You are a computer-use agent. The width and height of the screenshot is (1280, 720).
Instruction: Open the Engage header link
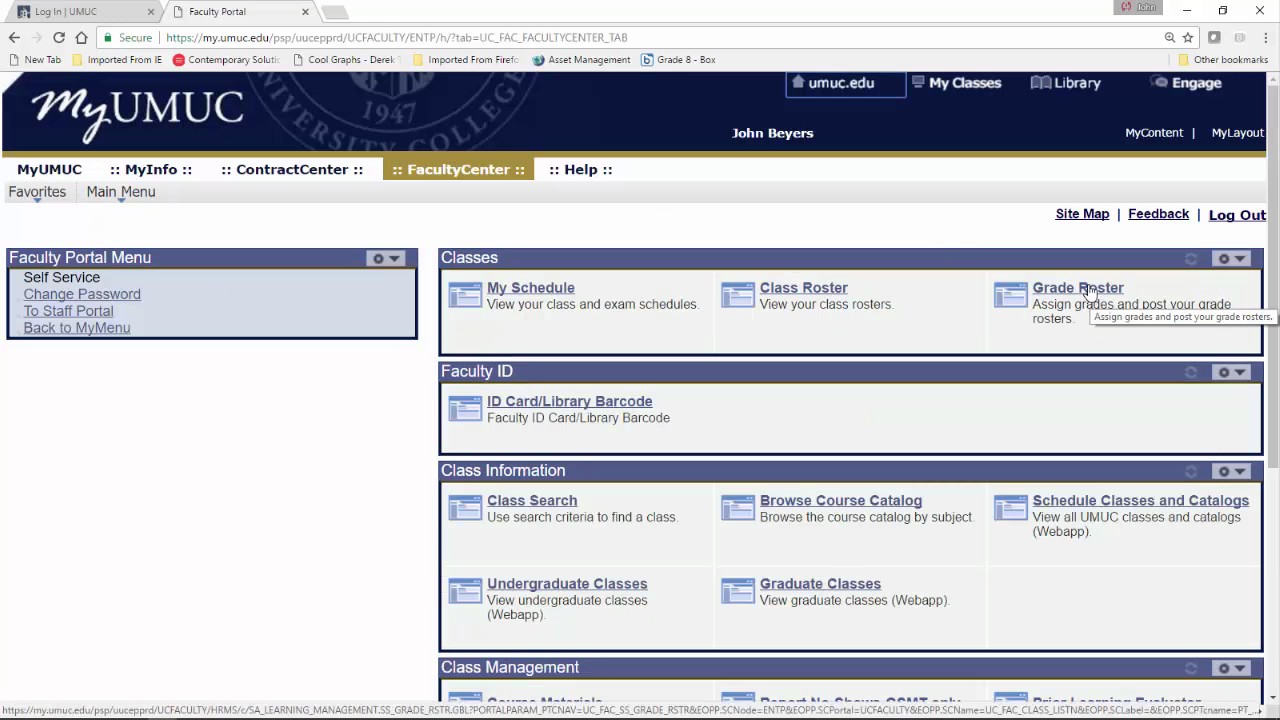pos(1188,83)
